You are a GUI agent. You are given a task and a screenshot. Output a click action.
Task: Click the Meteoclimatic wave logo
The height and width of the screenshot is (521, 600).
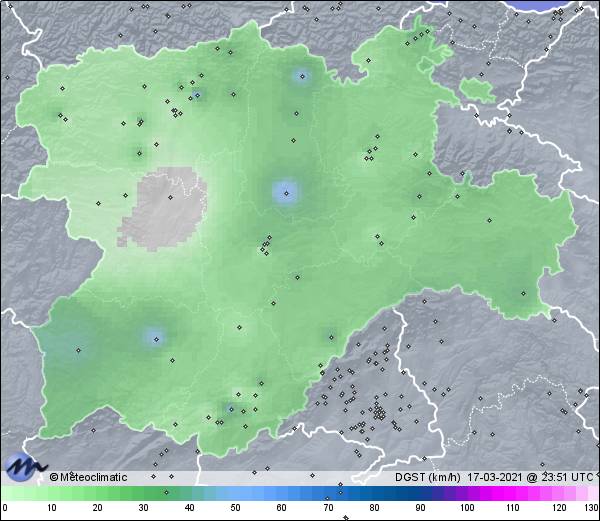pyautogui.click(x=26, y=467)
